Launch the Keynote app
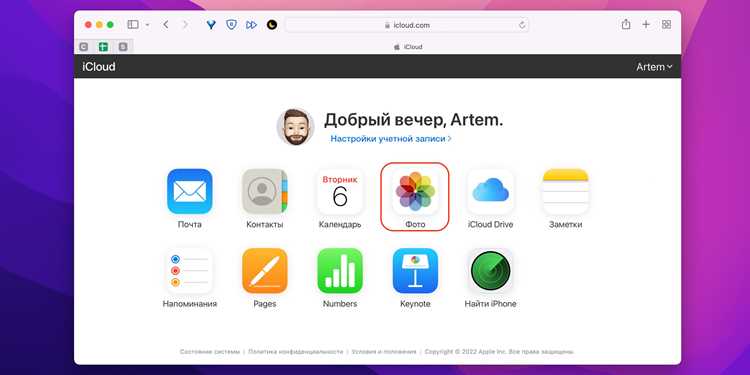 415,271
